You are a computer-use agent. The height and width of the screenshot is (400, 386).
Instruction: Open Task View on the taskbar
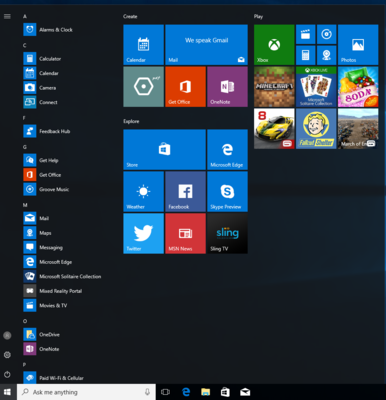click(x=165, y=392)
